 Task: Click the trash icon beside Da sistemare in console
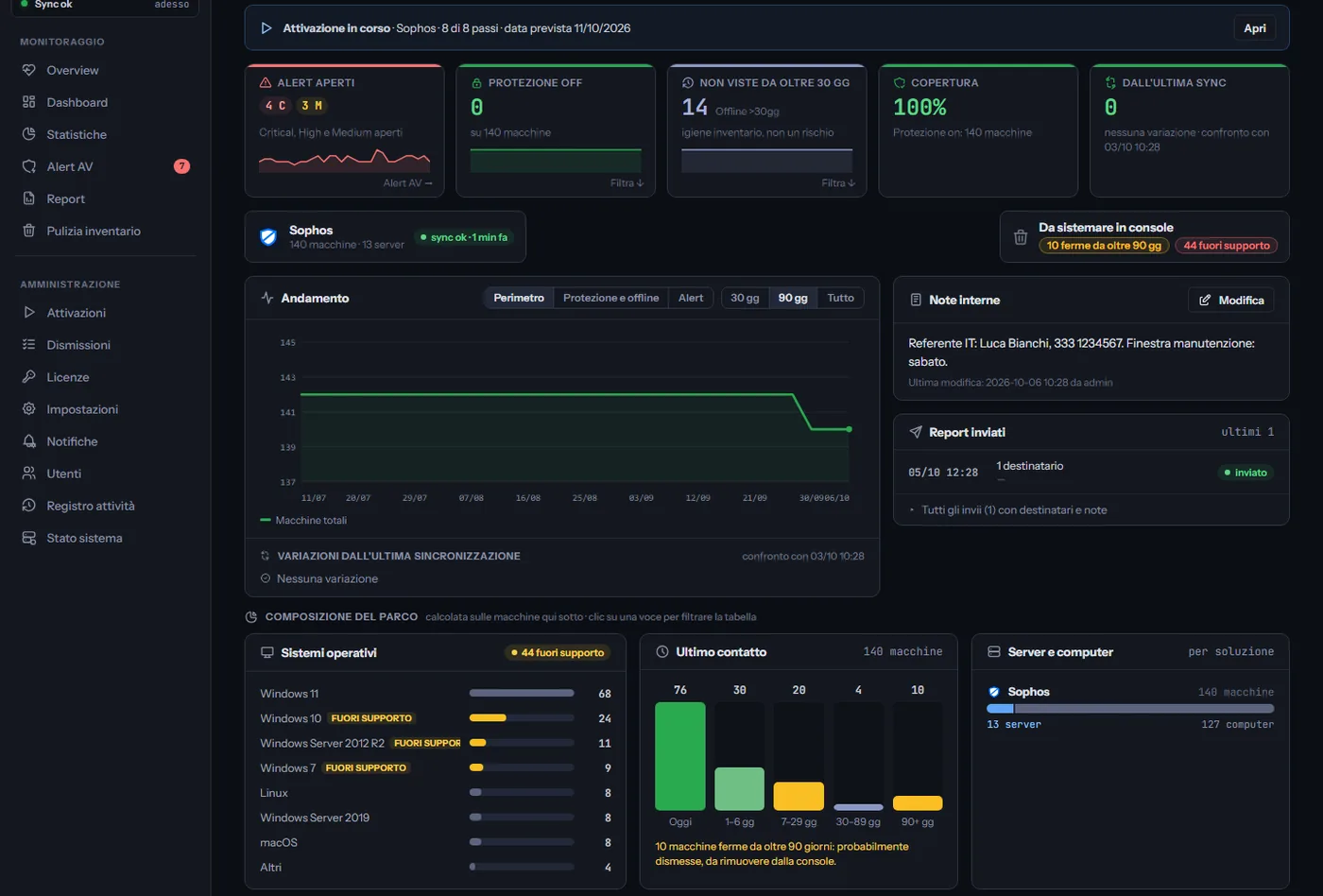(x=1021, y=237)
